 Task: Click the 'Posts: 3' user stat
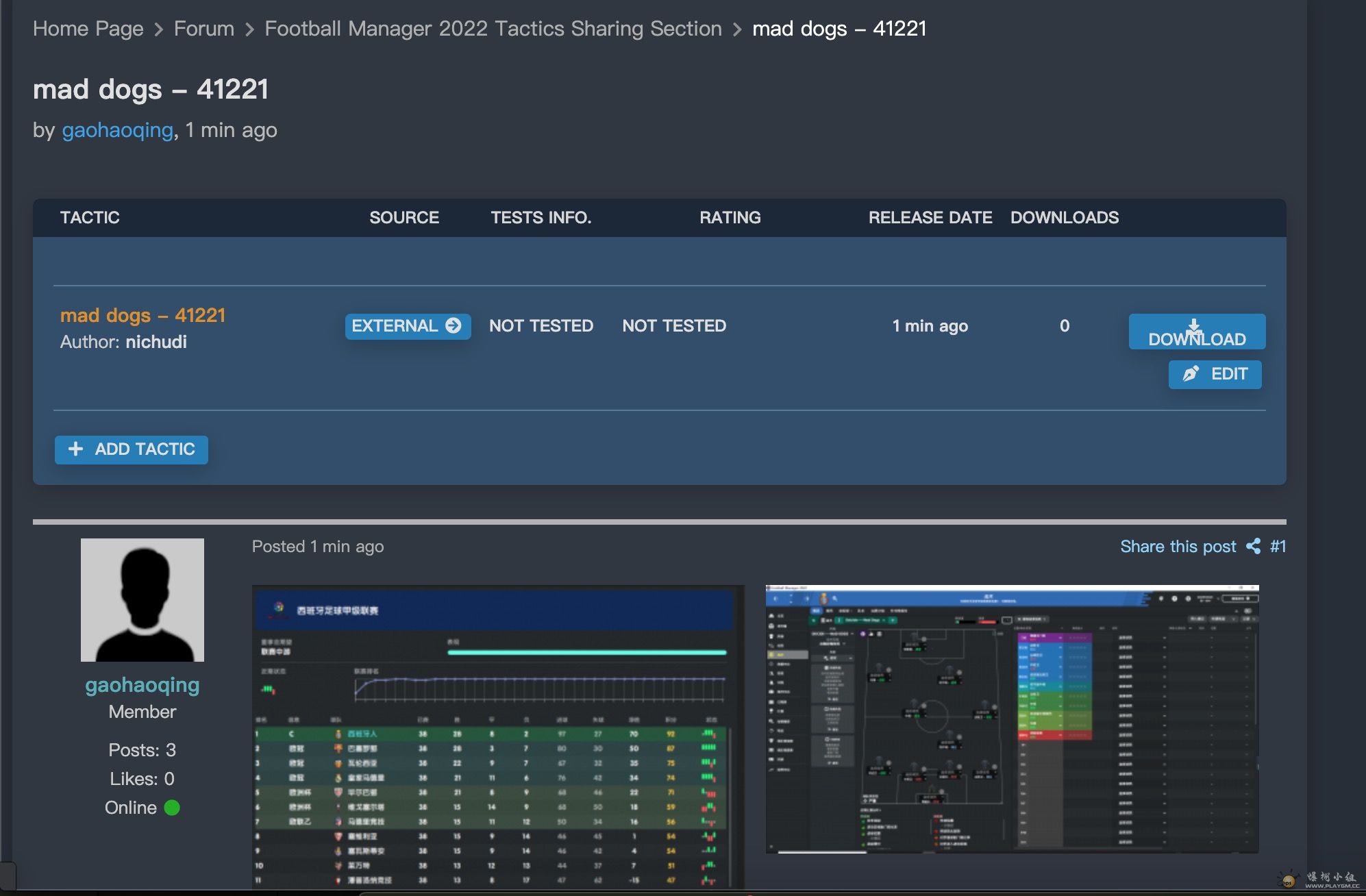[x=142, y=750]
